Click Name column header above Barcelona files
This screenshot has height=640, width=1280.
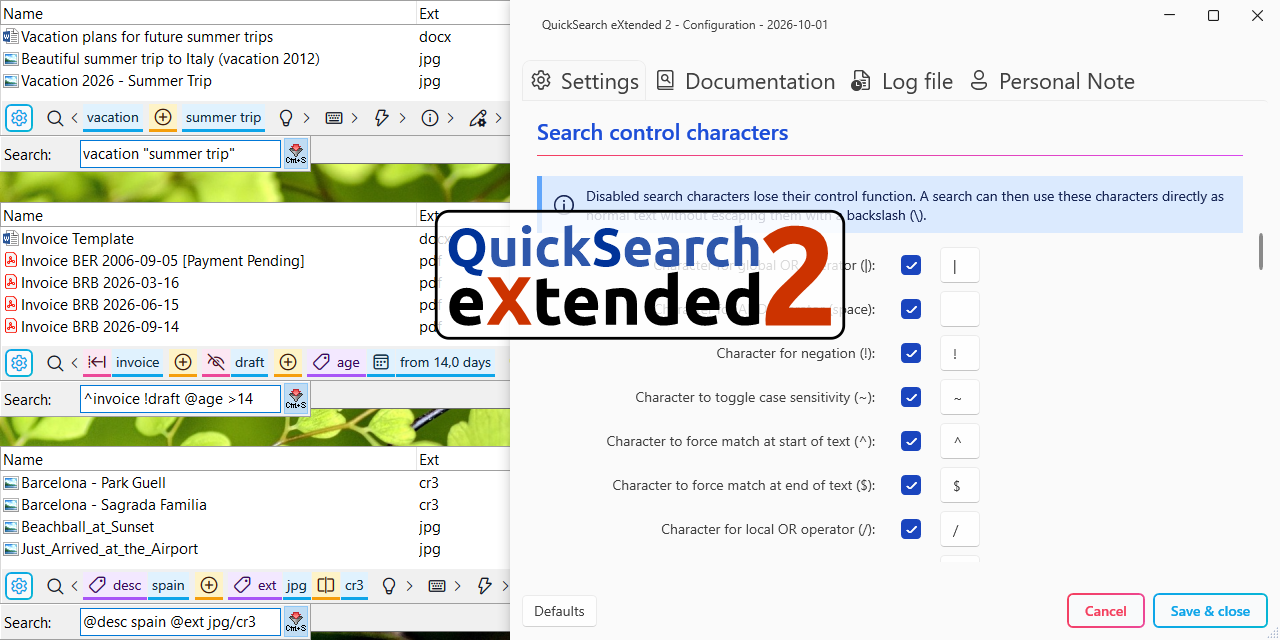(208, 460)
